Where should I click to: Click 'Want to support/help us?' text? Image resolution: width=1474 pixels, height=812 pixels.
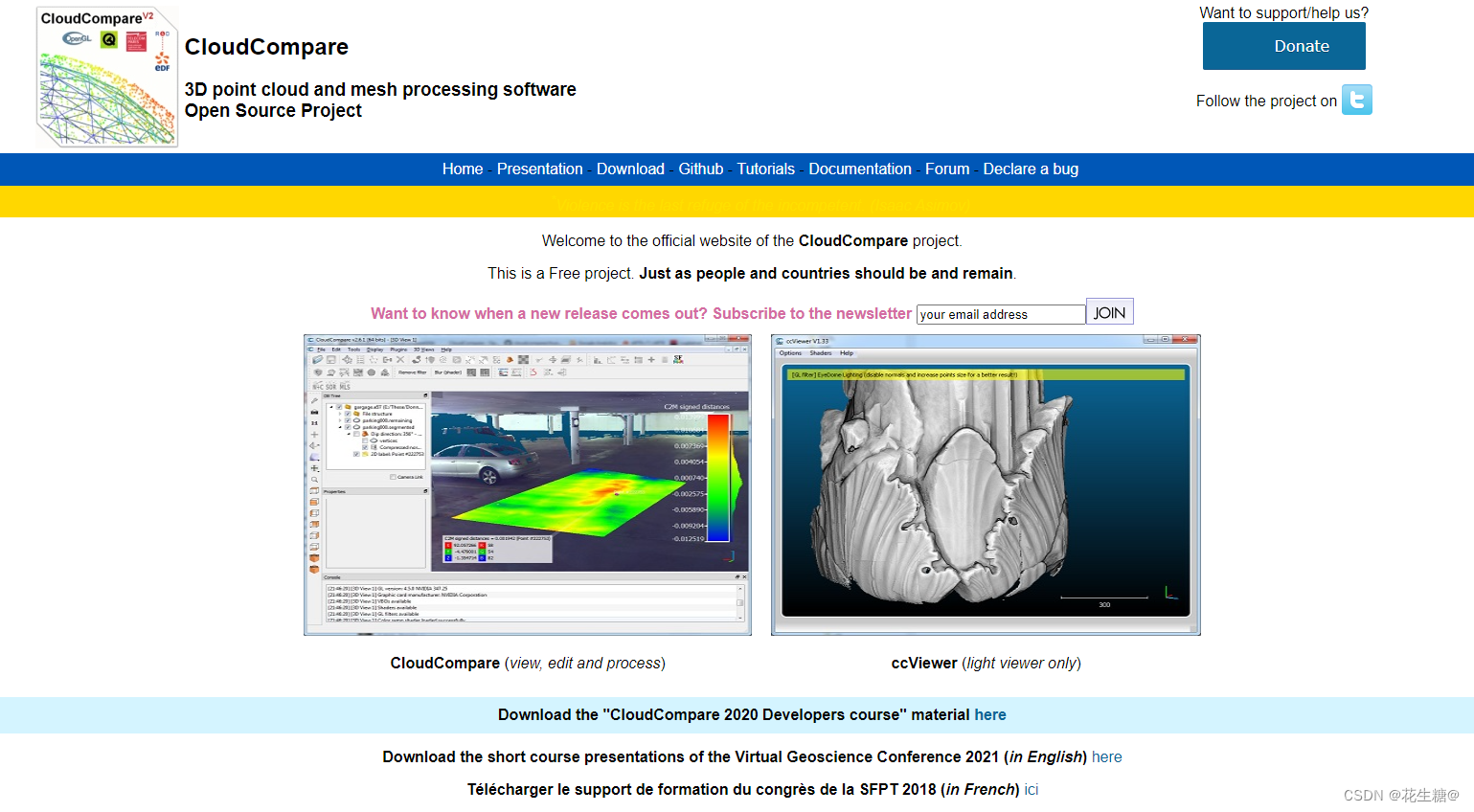coord(1284,12)
